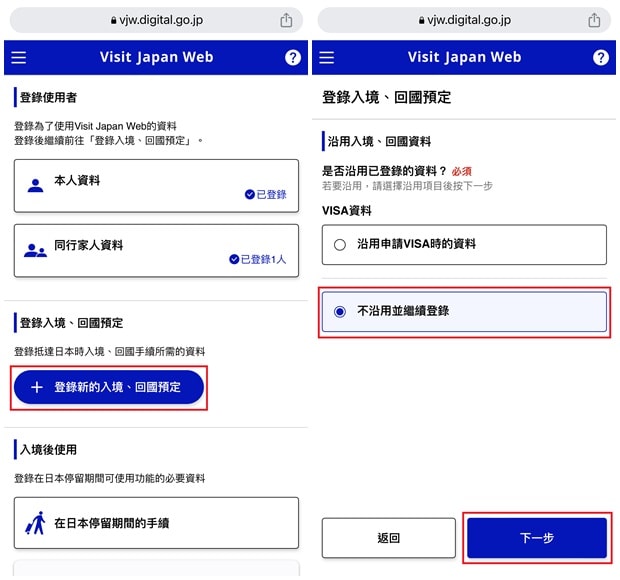Tap traveler with luggage icon
Viewport: 620px width, 580px height.
coord(36,523)
